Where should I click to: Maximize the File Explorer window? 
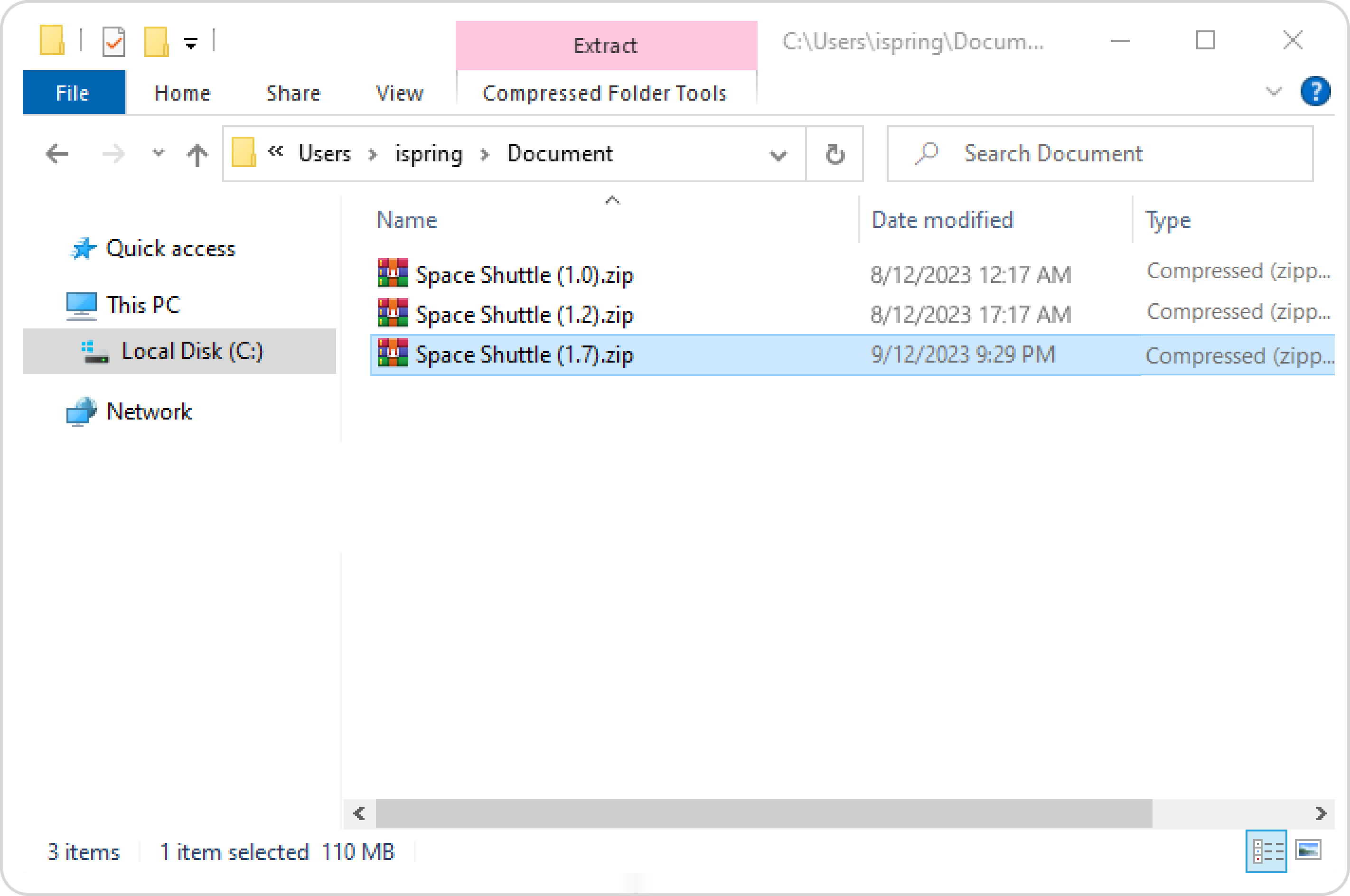coord(1206,40)
